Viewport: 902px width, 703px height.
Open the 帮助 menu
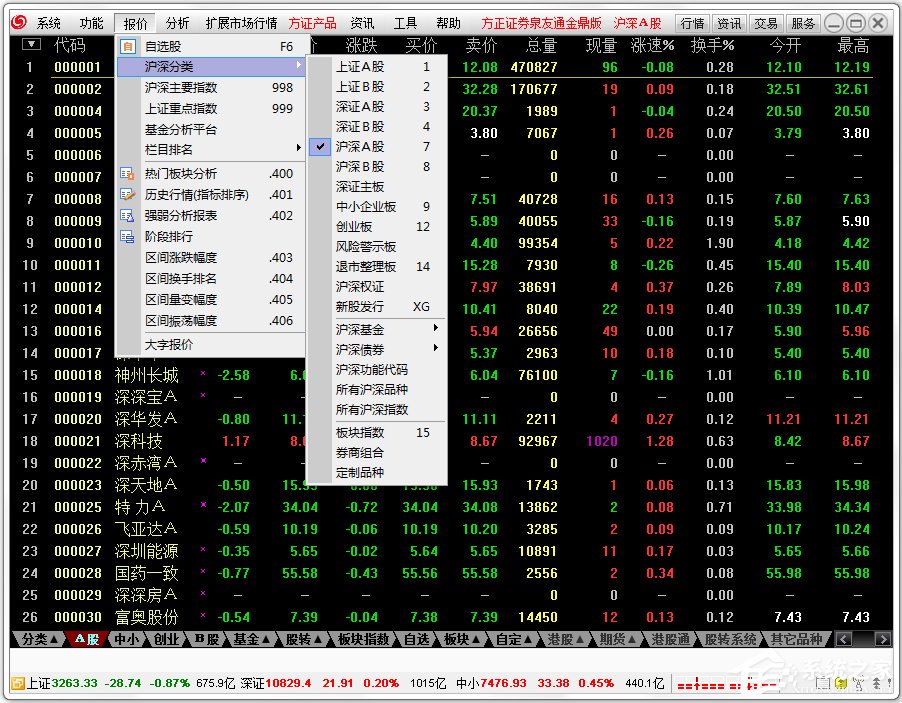[449, 23]
